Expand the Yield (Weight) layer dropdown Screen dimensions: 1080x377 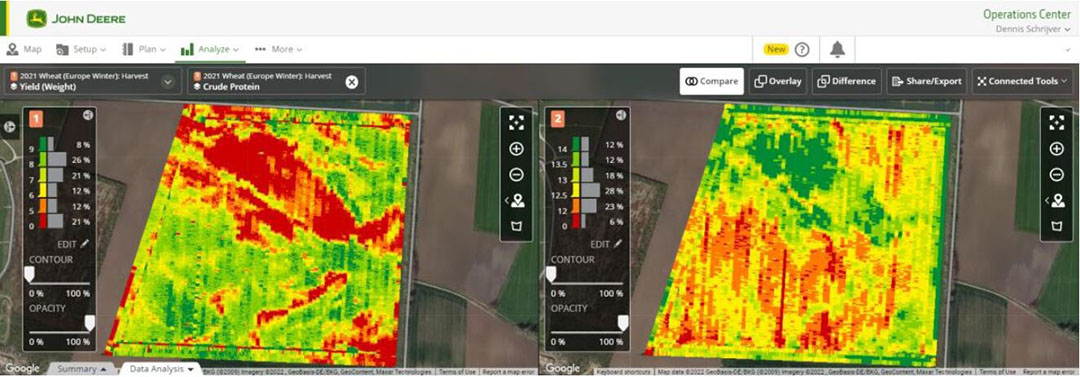pos(167,82)
